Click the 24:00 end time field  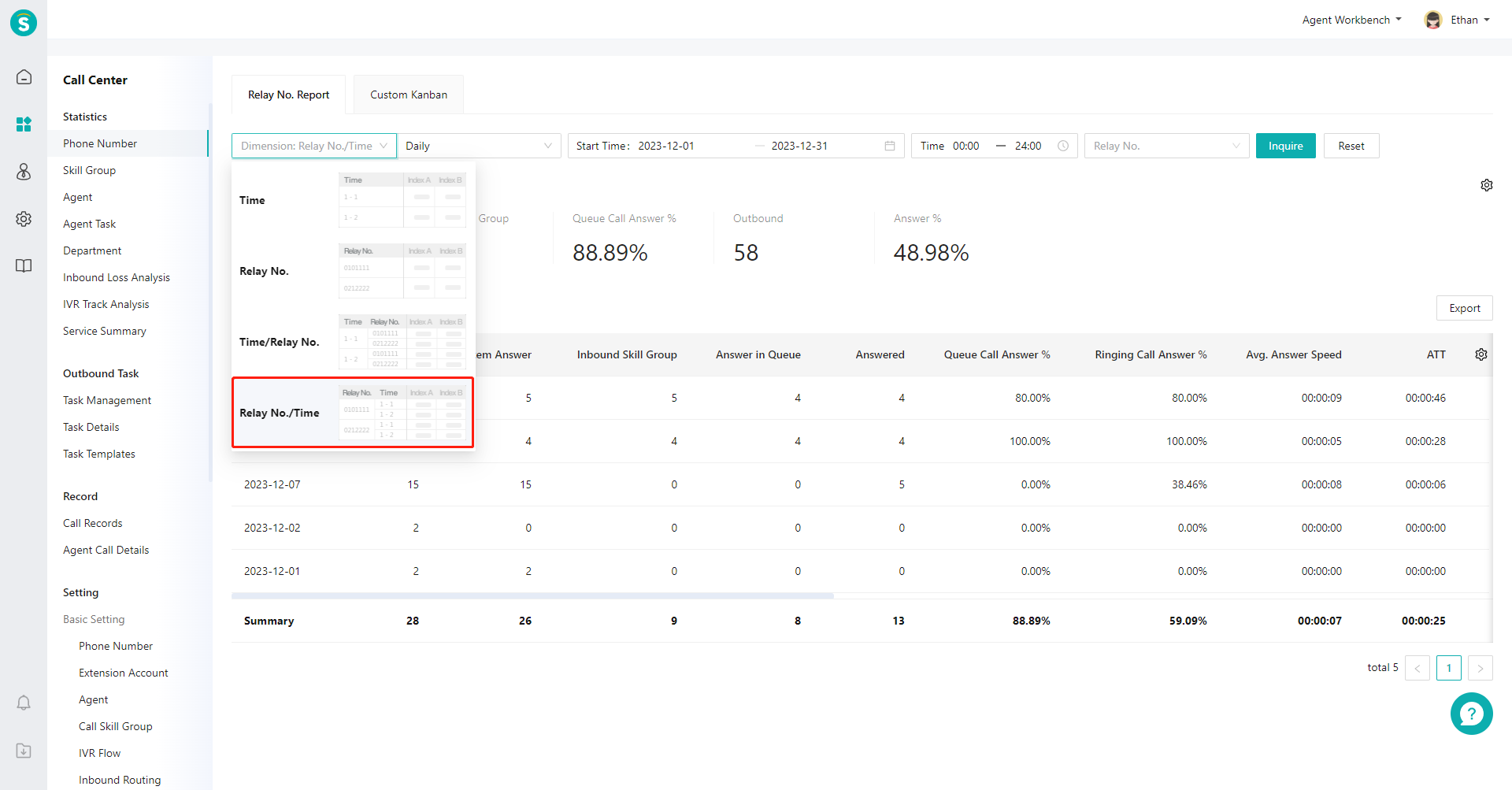click(x=1028, y=146)
